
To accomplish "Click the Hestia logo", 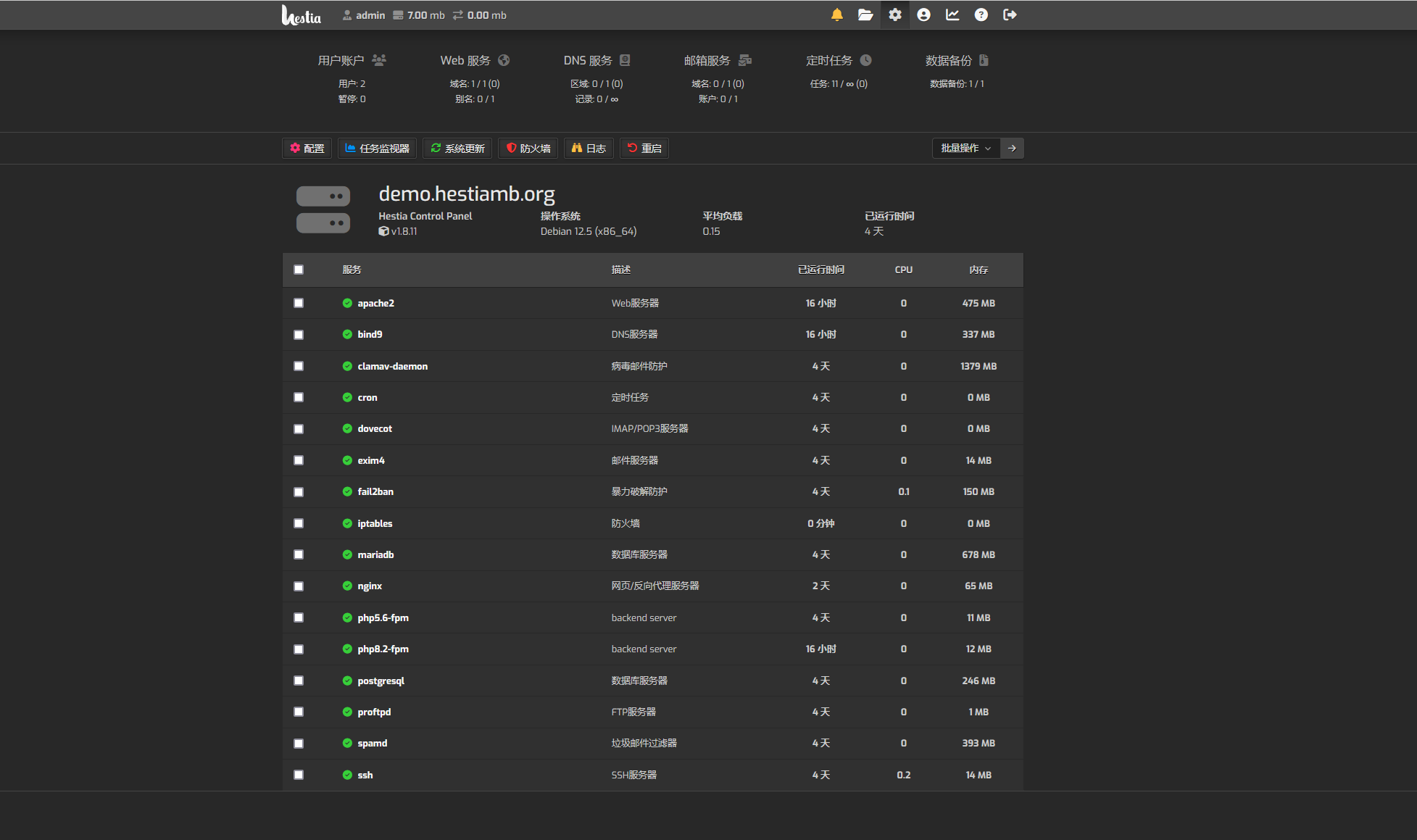I will pos(301,14).
